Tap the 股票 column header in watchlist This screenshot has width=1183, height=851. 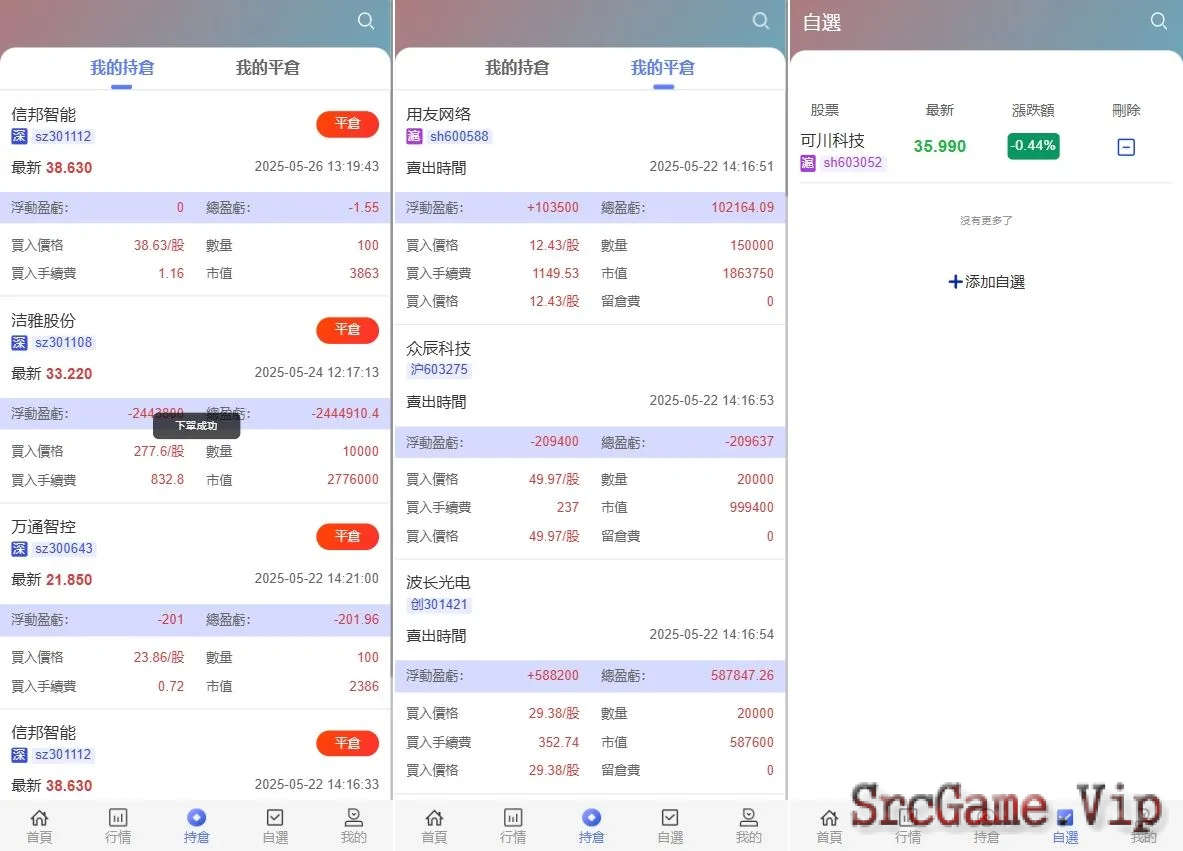point(825,111)
